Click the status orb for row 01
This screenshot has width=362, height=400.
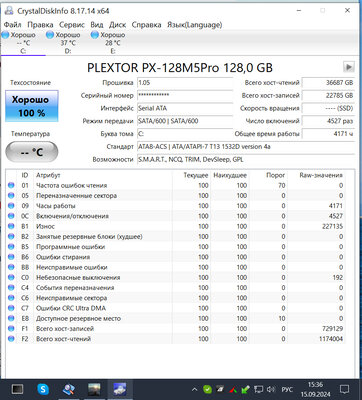(x=11, y=185)
